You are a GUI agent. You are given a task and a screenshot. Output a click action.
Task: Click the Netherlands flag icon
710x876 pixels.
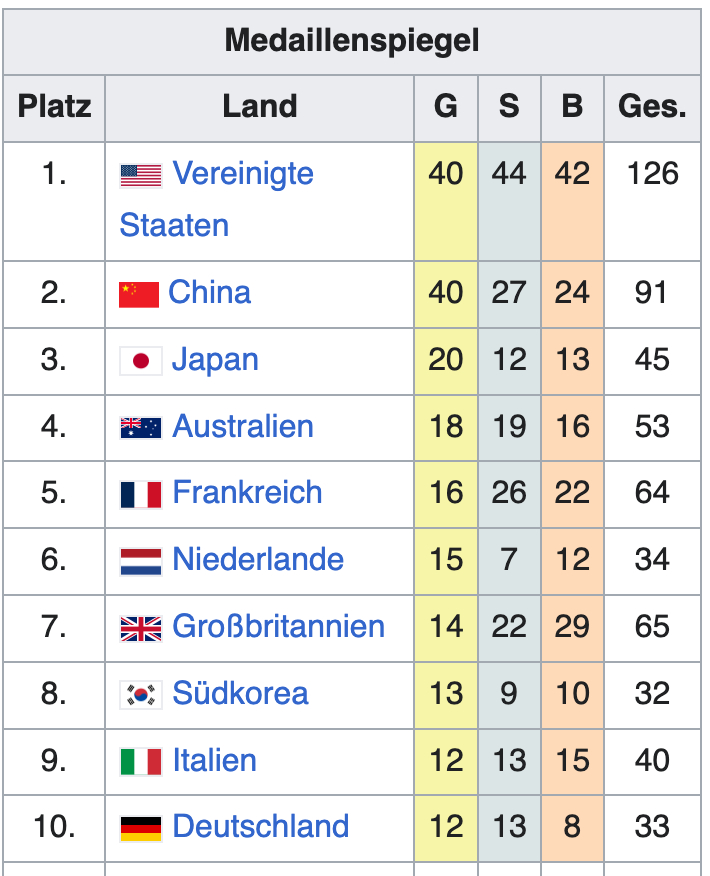(x=140, y=561)
